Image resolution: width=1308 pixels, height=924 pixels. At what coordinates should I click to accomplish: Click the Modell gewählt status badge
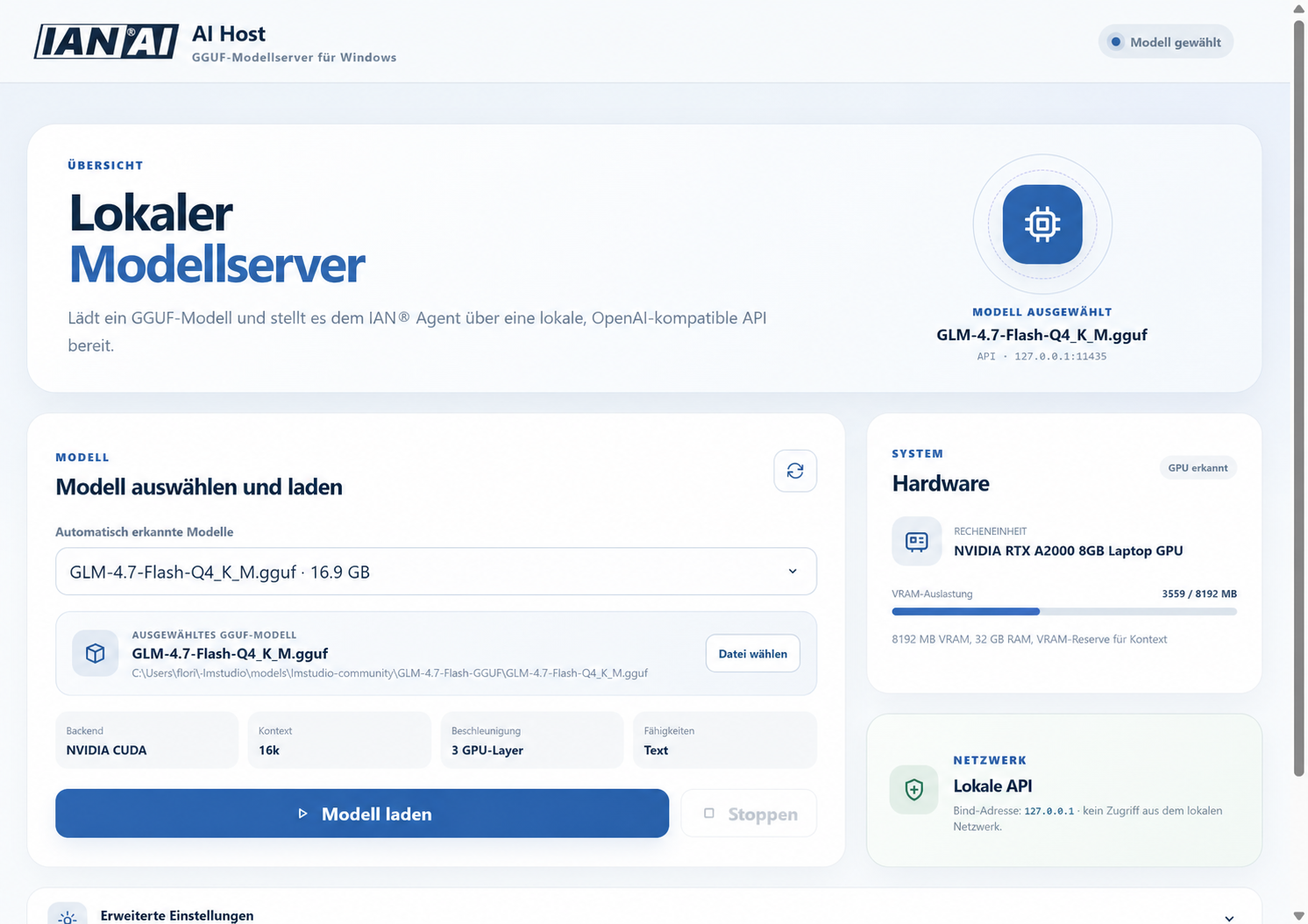pyautogui.click(x=1166, y=42)
